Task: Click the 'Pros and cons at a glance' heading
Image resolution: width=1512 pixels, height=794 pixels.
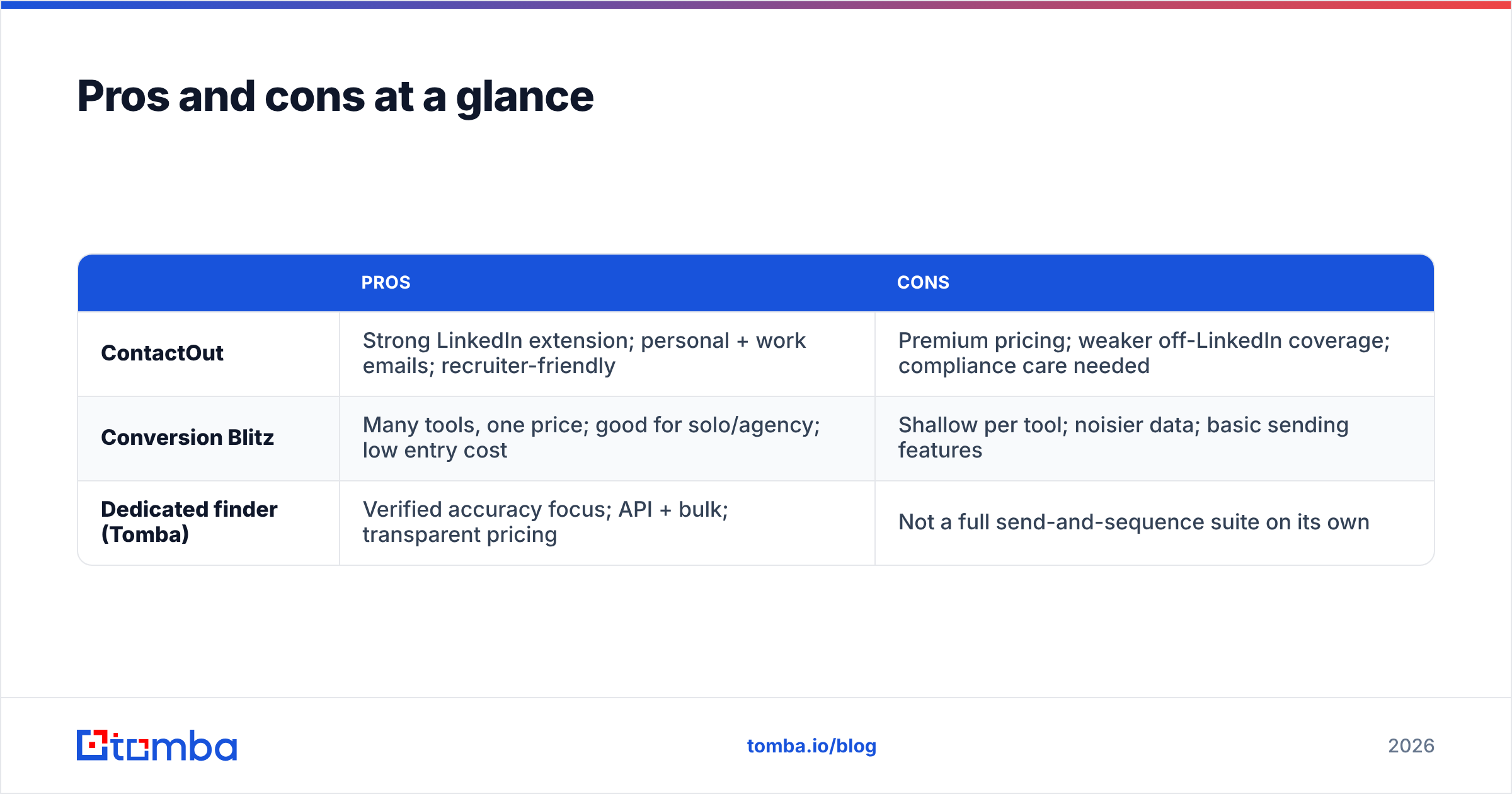Action: [x=335, y=96]
